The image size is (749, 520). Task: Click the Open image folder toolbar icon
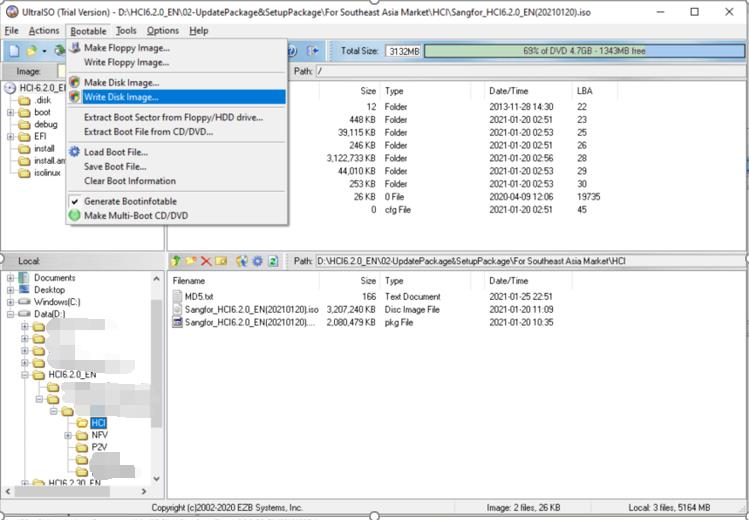pos(32,51)
